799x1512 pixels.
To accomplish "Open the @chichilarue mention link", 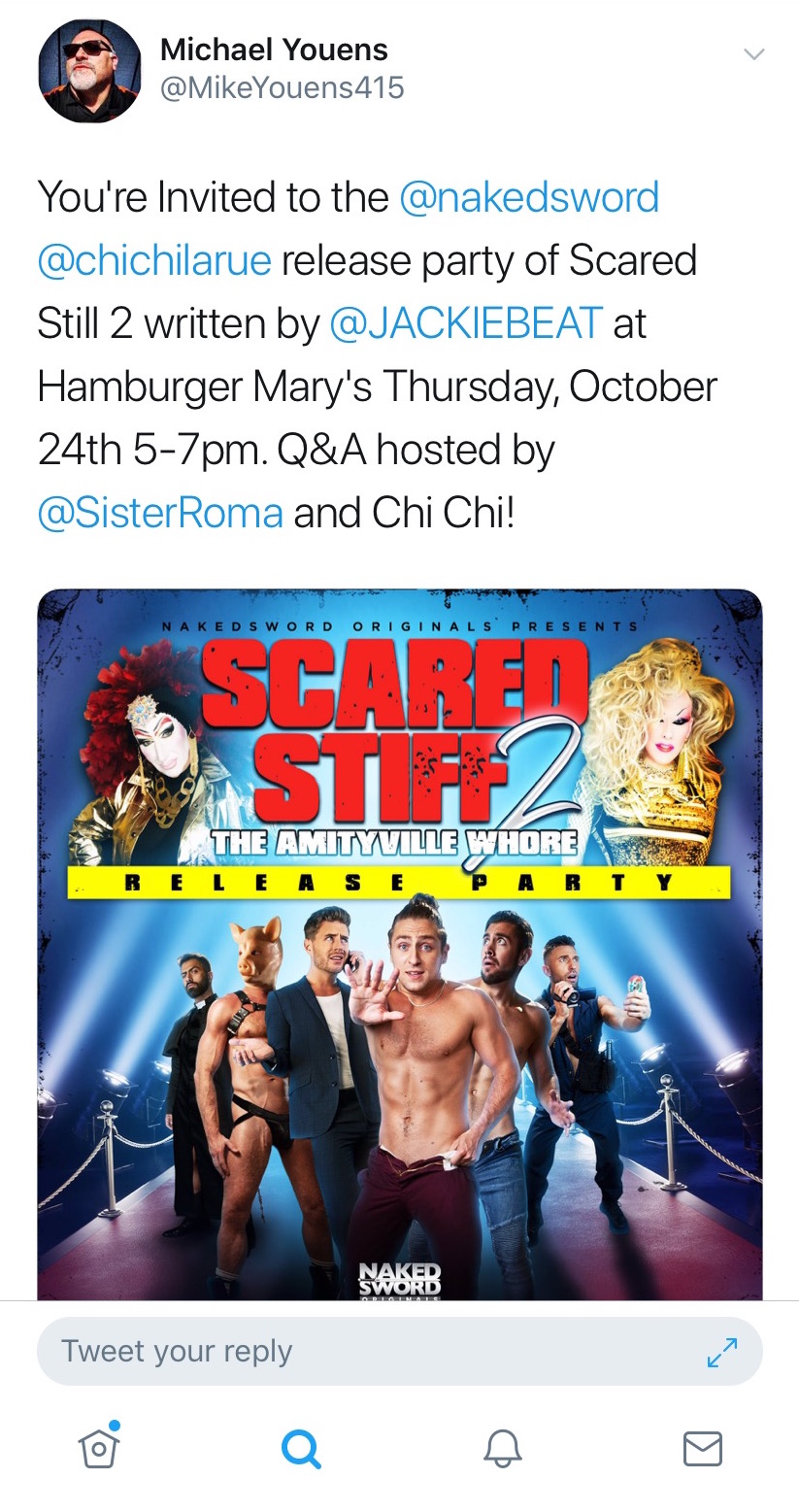I will tap(154, 260).
